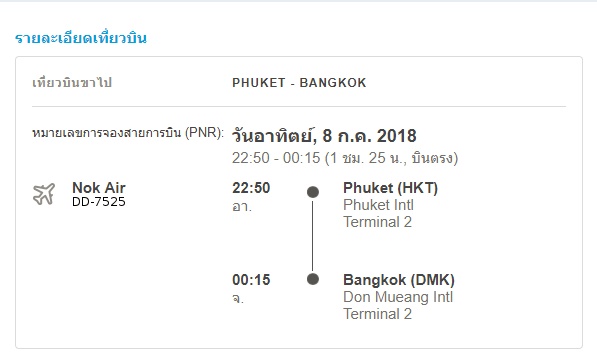Click the PNR booking number label

coord(128,133)
